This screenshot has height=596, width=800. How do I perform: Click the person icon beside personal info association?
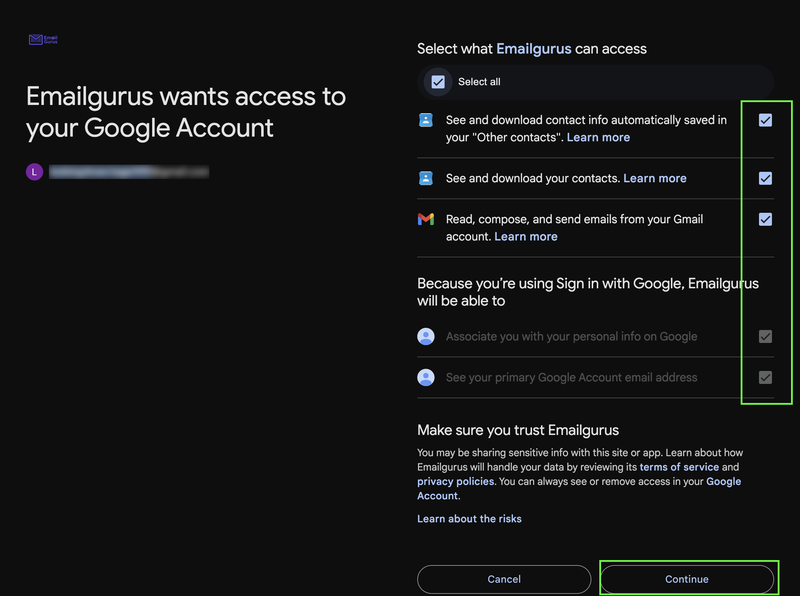[x=424, y=336]
